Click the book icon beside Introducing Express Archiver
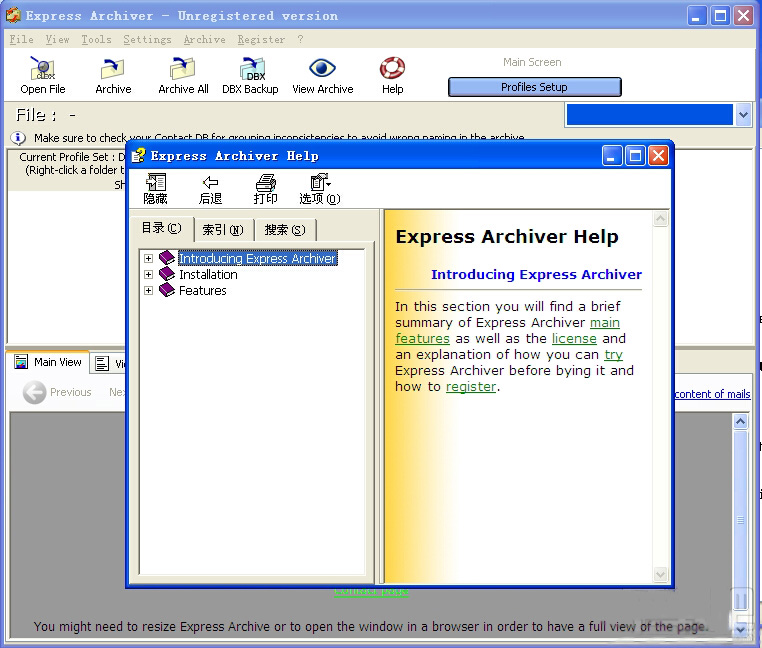The width and height of the screenshot is (762, 648). click(167, 258)
